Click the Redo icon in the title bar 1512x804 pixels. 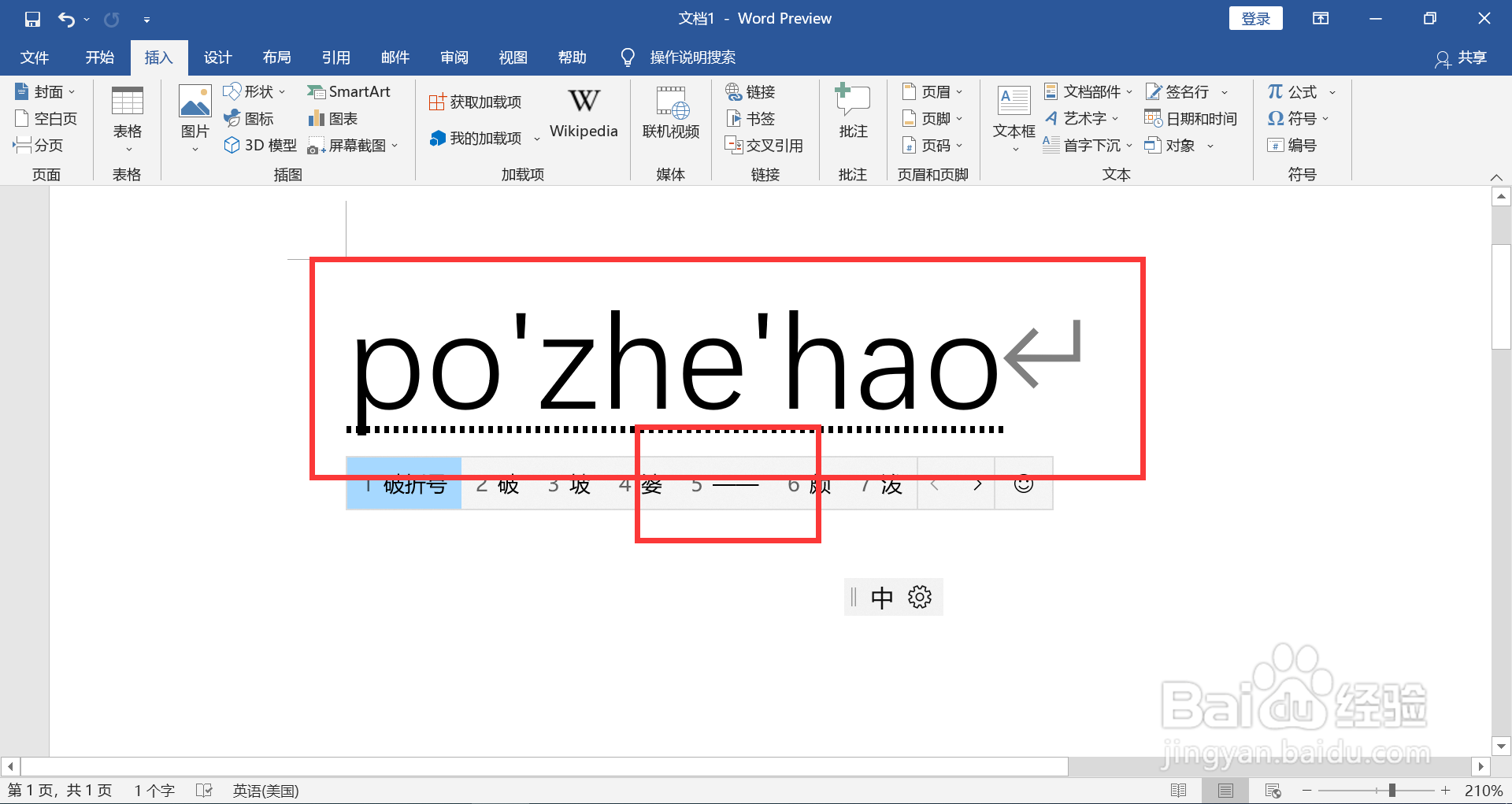(112, 19)
